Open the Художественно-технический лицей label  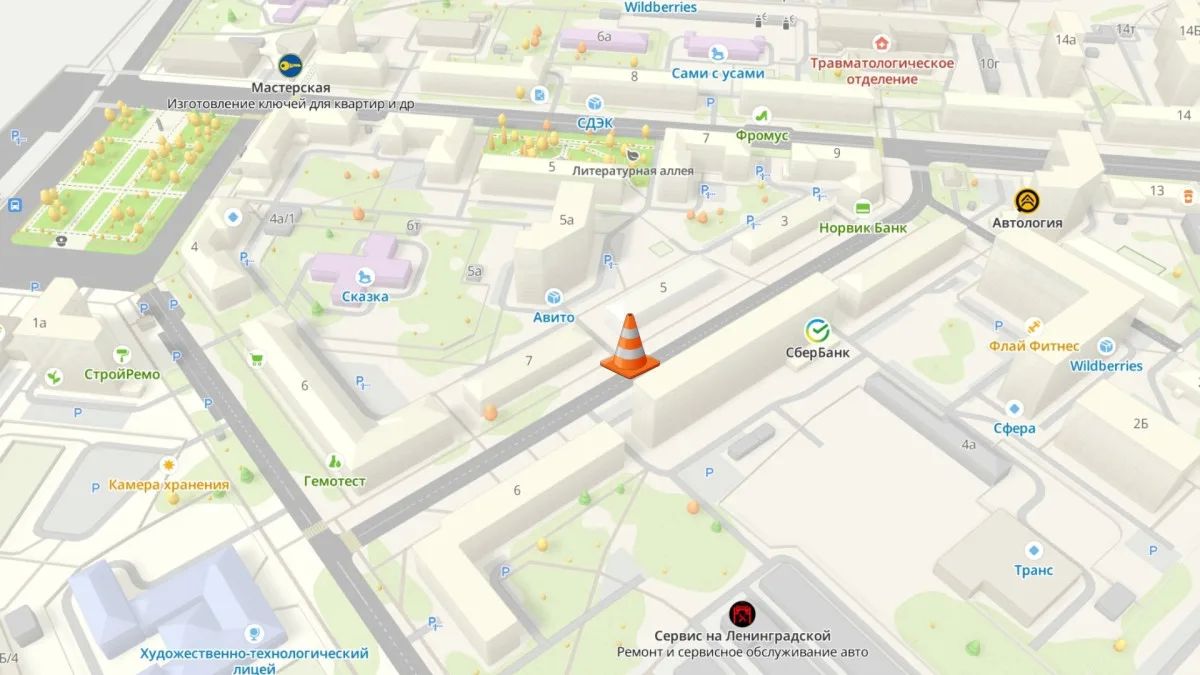click(254, 662)
